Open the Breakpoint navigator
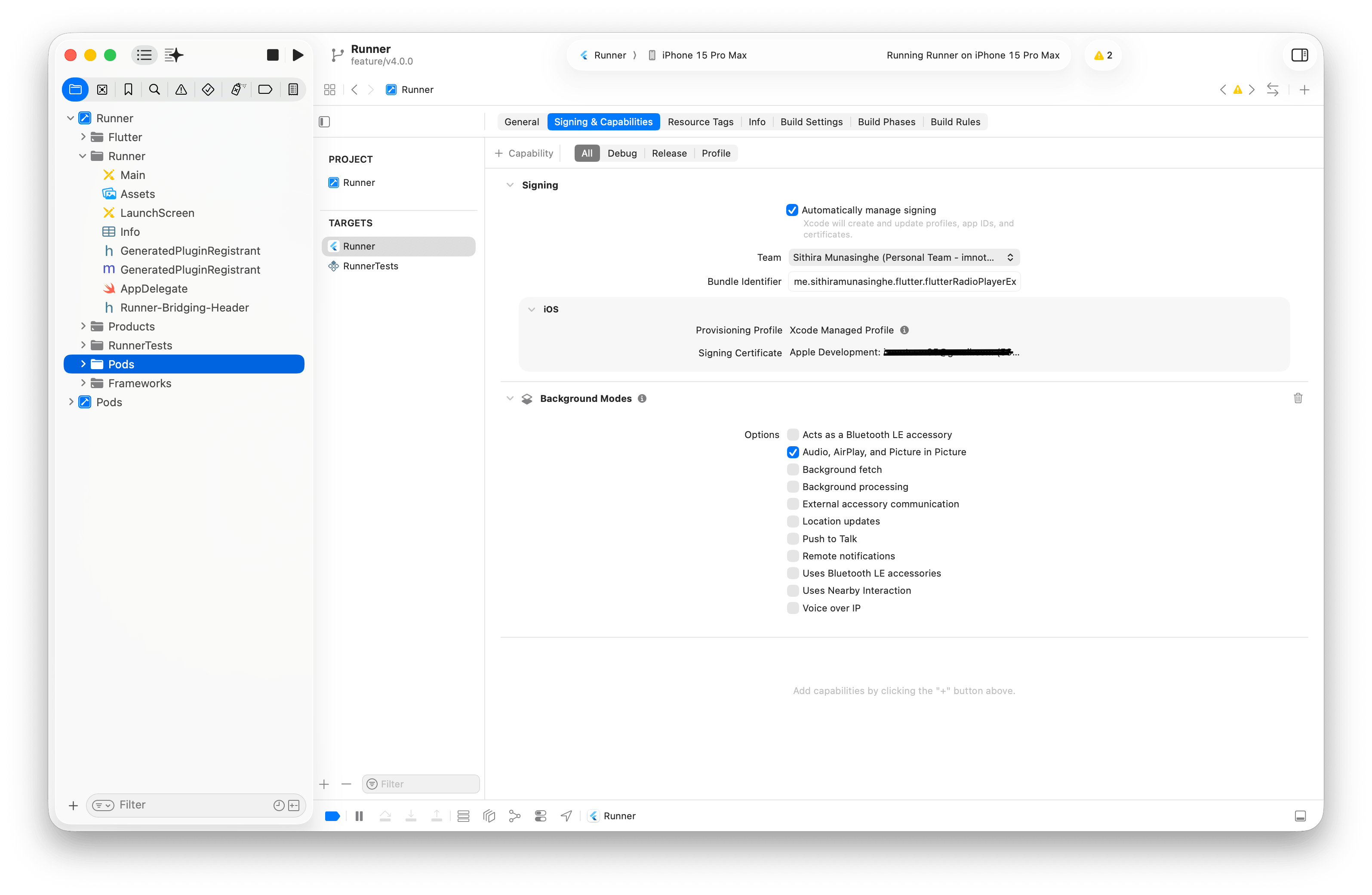Image resolution: width=1372 pixels, height=895 pixels. tap(265, 89)
